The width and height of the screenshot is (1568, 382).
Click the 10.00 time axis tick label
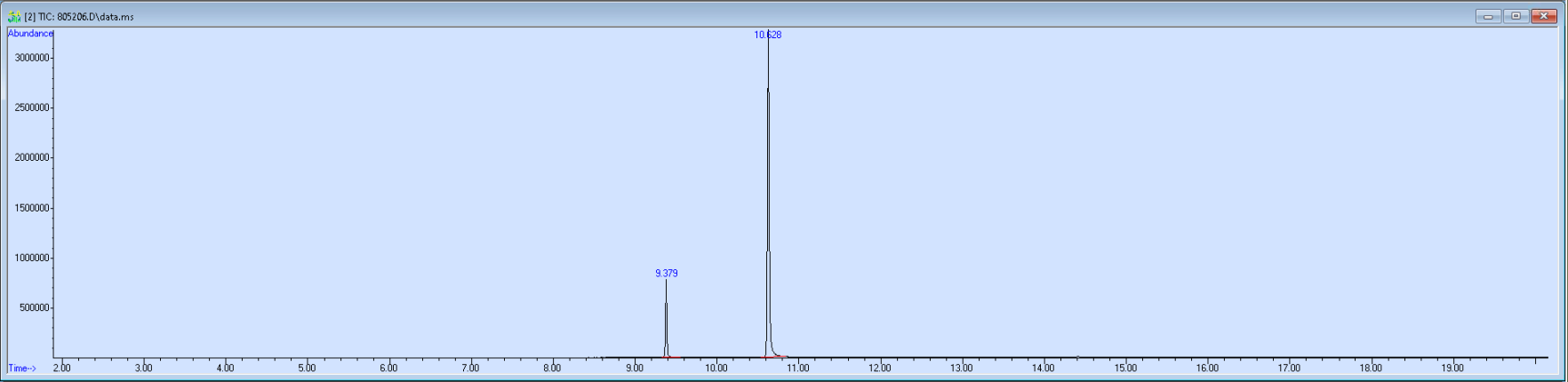coord(716,368)
